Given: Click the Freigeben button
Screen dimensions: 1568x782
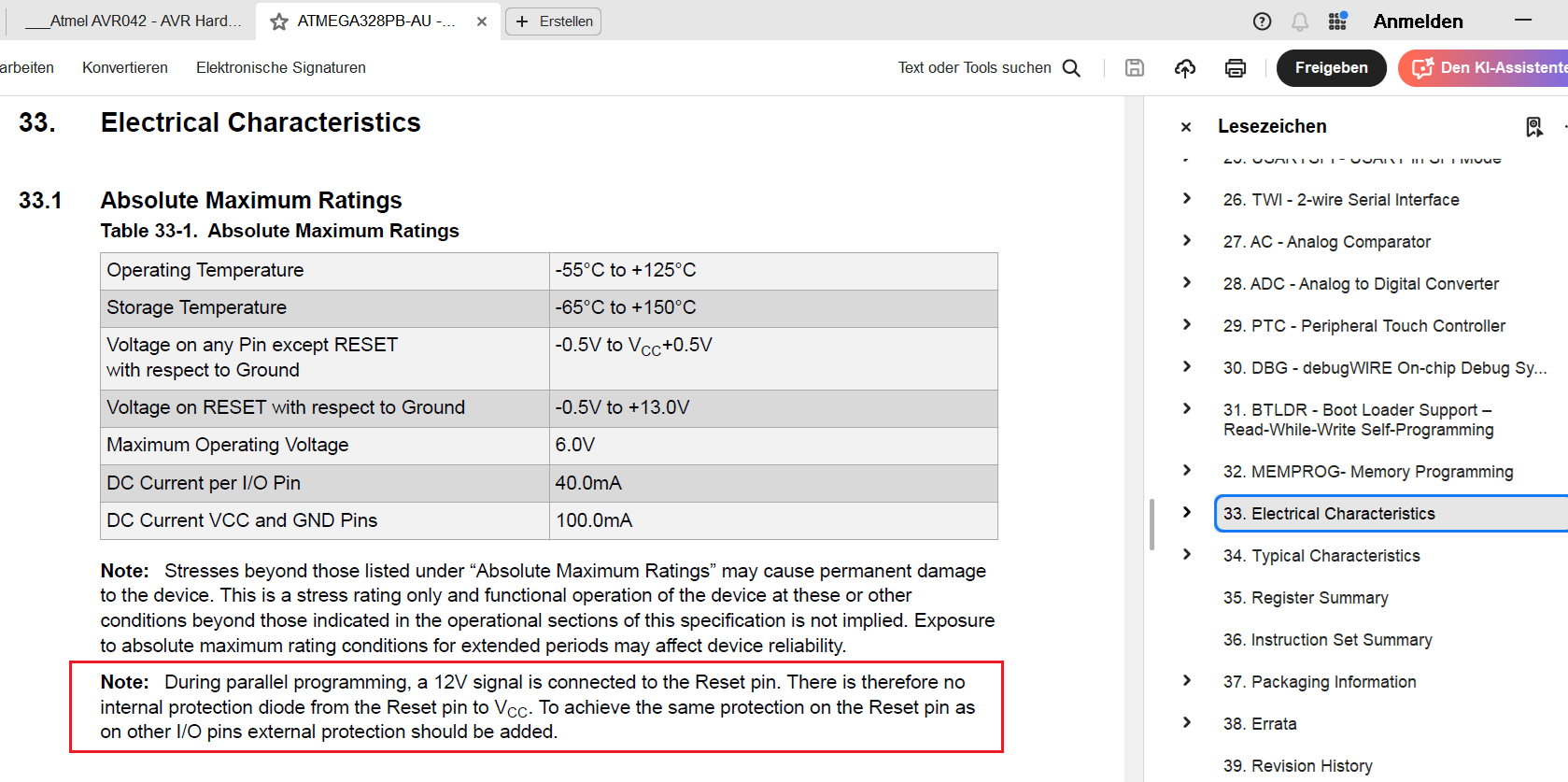Looking at the screenshot, I should (1331, 67).
